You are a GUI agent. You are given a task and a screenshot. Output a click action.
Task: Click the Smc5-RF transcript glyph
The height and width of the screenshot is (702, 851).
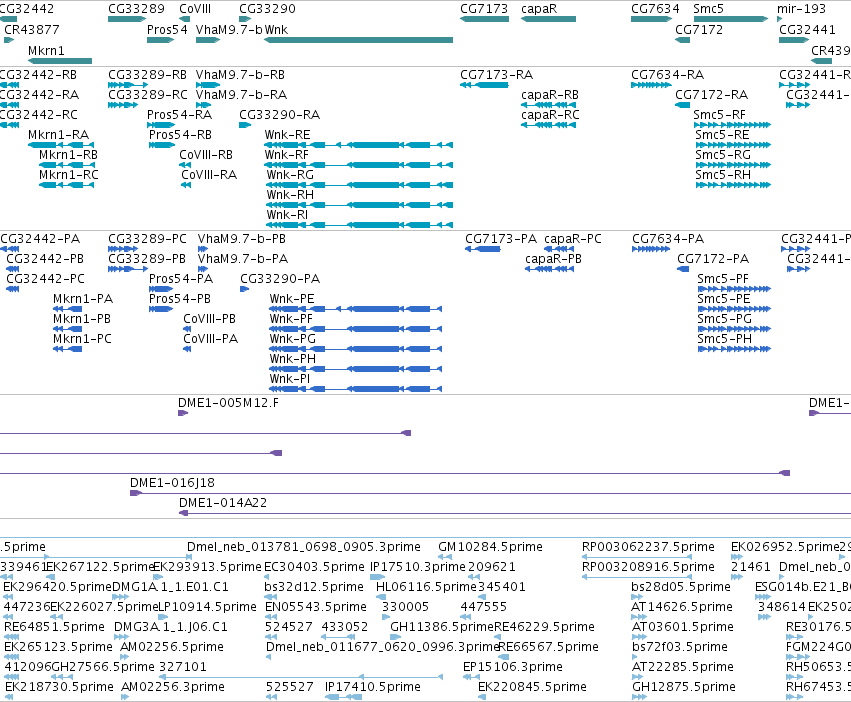732,125
